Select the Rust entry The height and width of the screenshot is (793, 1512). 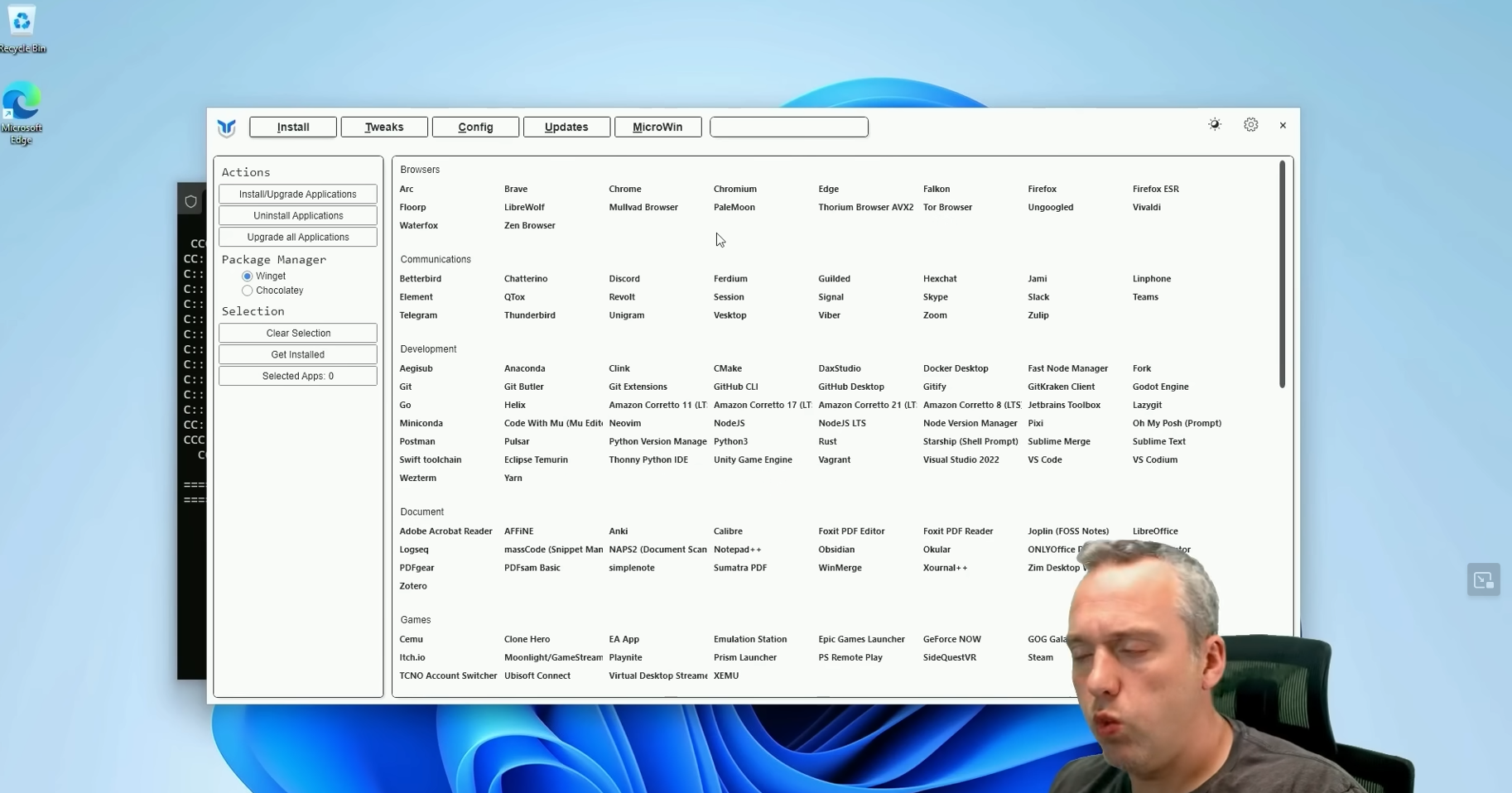point(827,441)
